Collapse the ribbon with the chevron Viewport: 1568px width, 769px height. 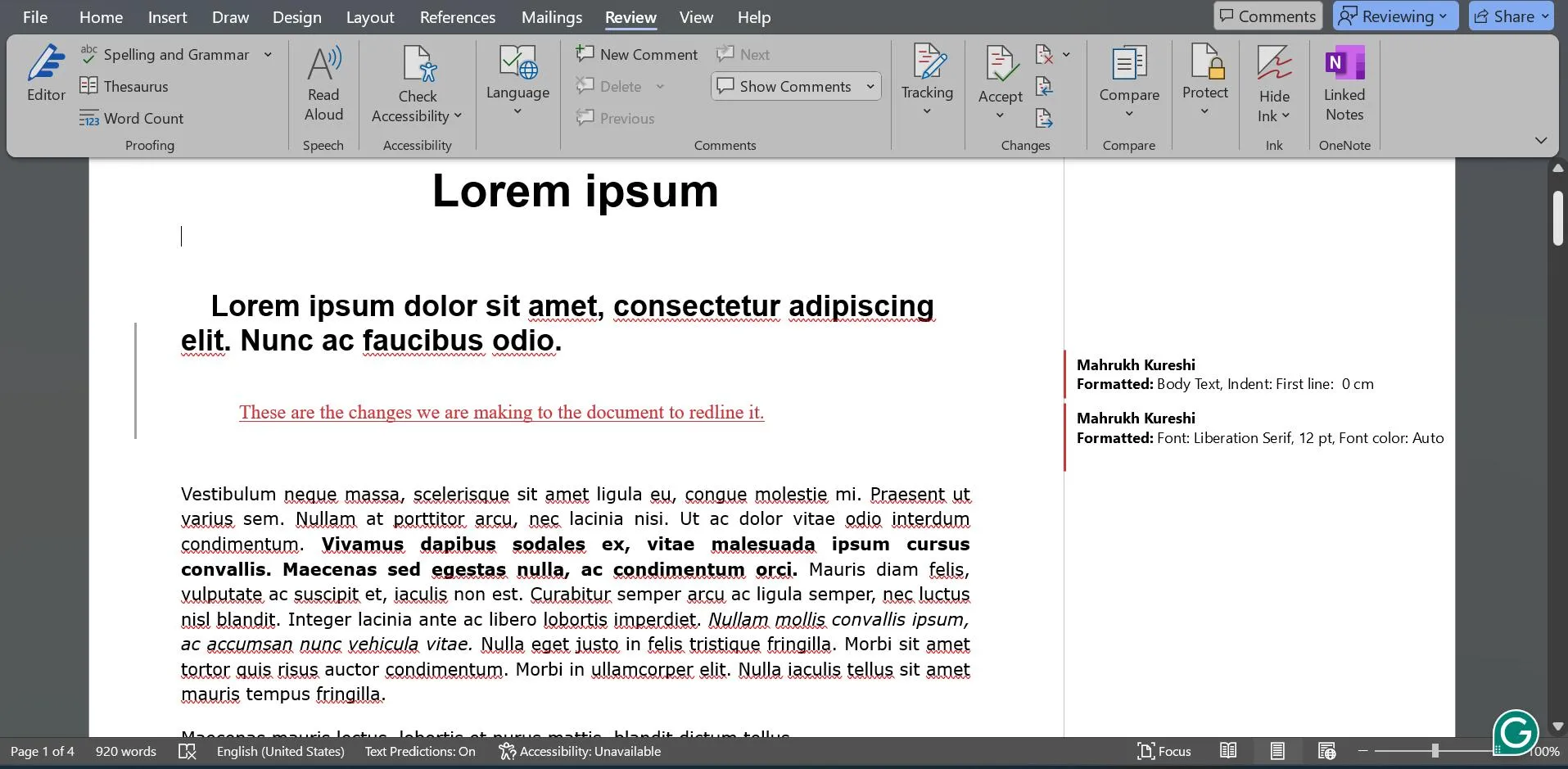tap(1539, 140)
